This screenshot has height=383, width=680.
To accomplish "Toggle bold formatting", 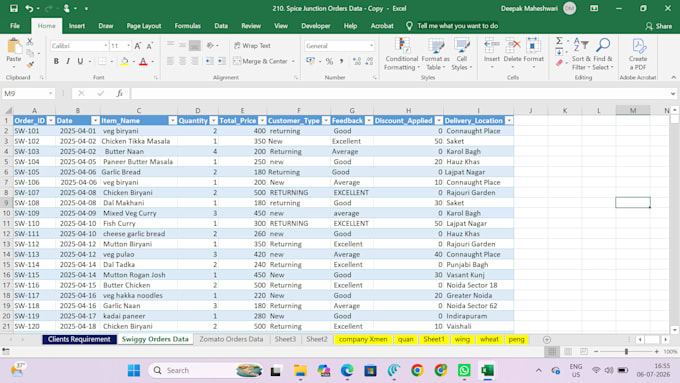I will click(56, 61).
